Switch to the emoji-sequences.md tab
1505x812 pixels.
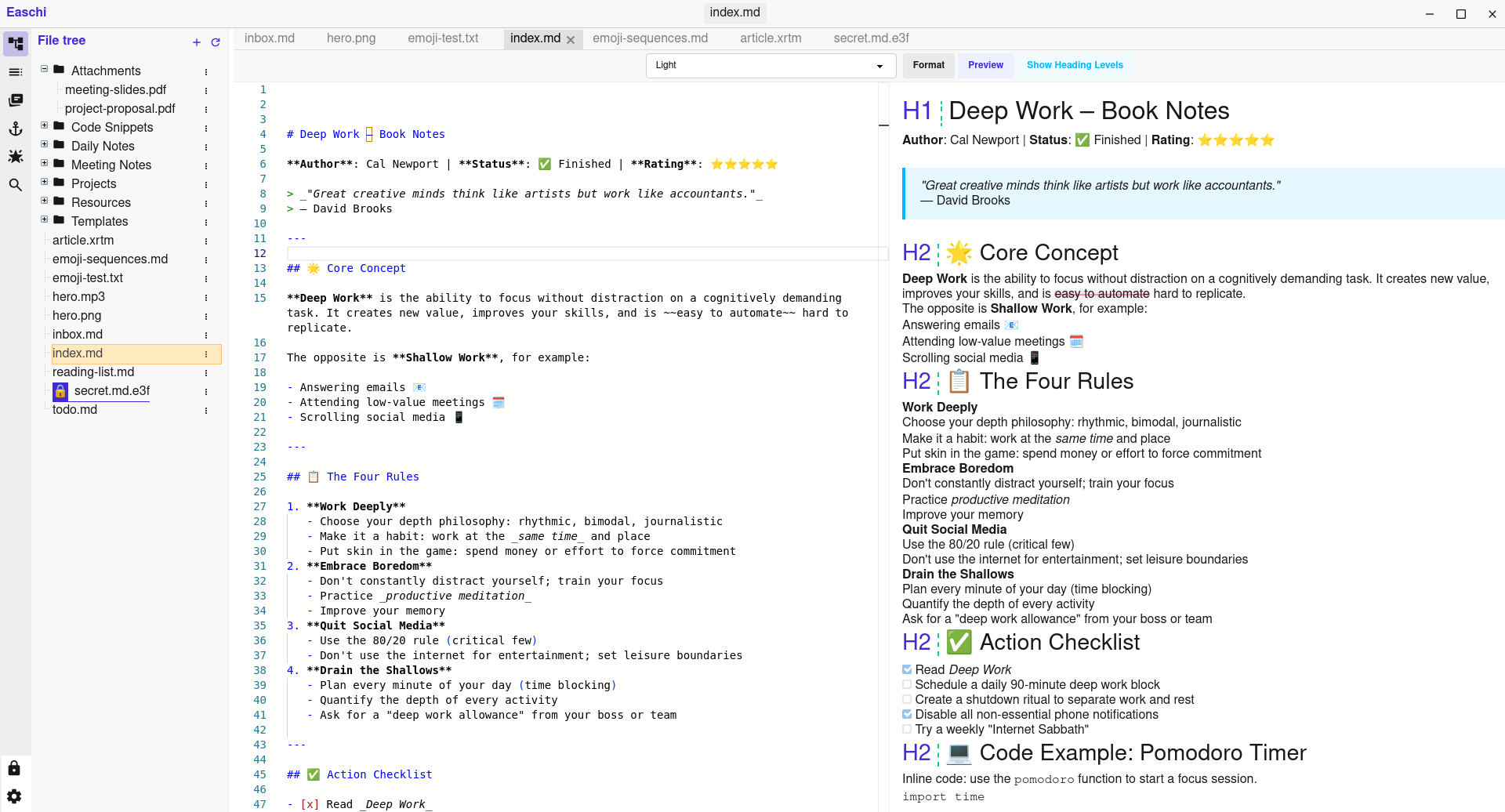coord(650,38)
